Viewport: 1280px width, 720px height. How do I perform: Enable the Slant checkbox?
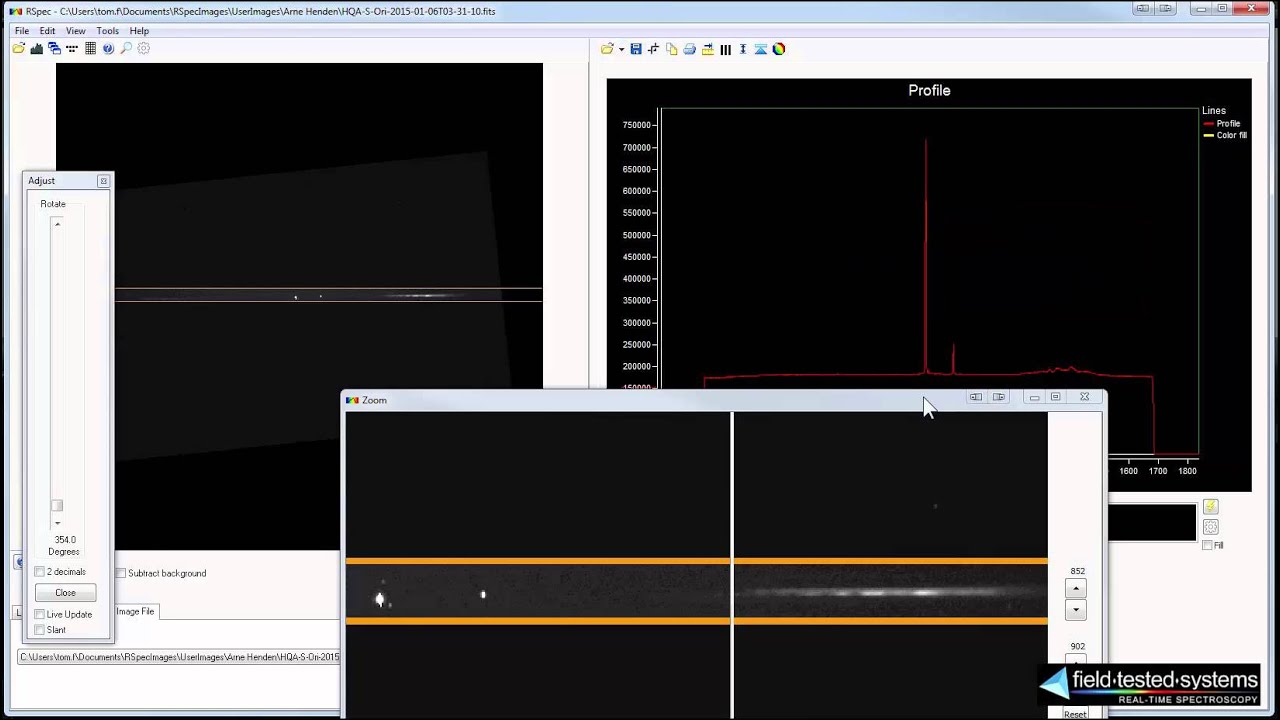coord(40,630)
